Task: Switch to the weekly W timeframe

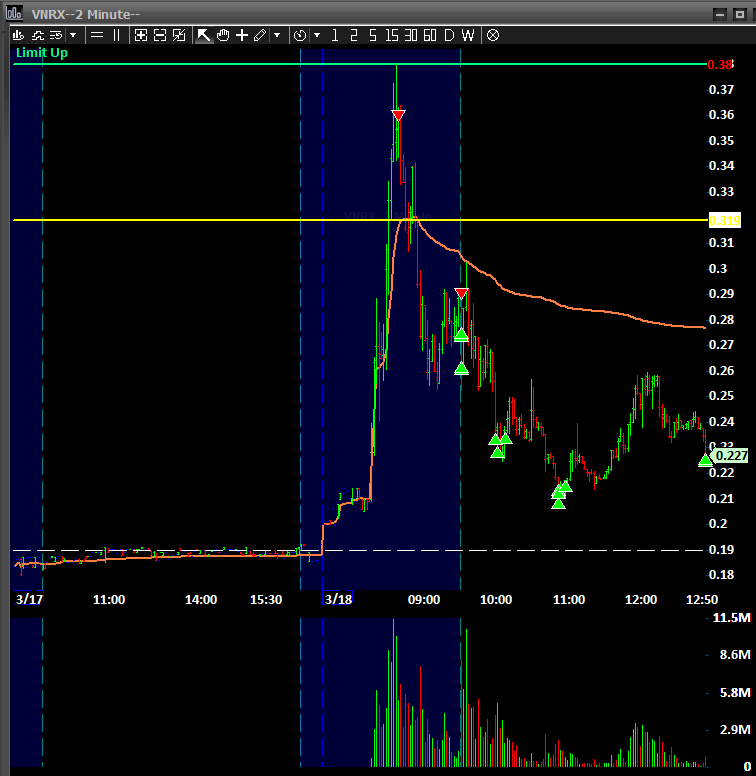Action: tap(468, 35)
